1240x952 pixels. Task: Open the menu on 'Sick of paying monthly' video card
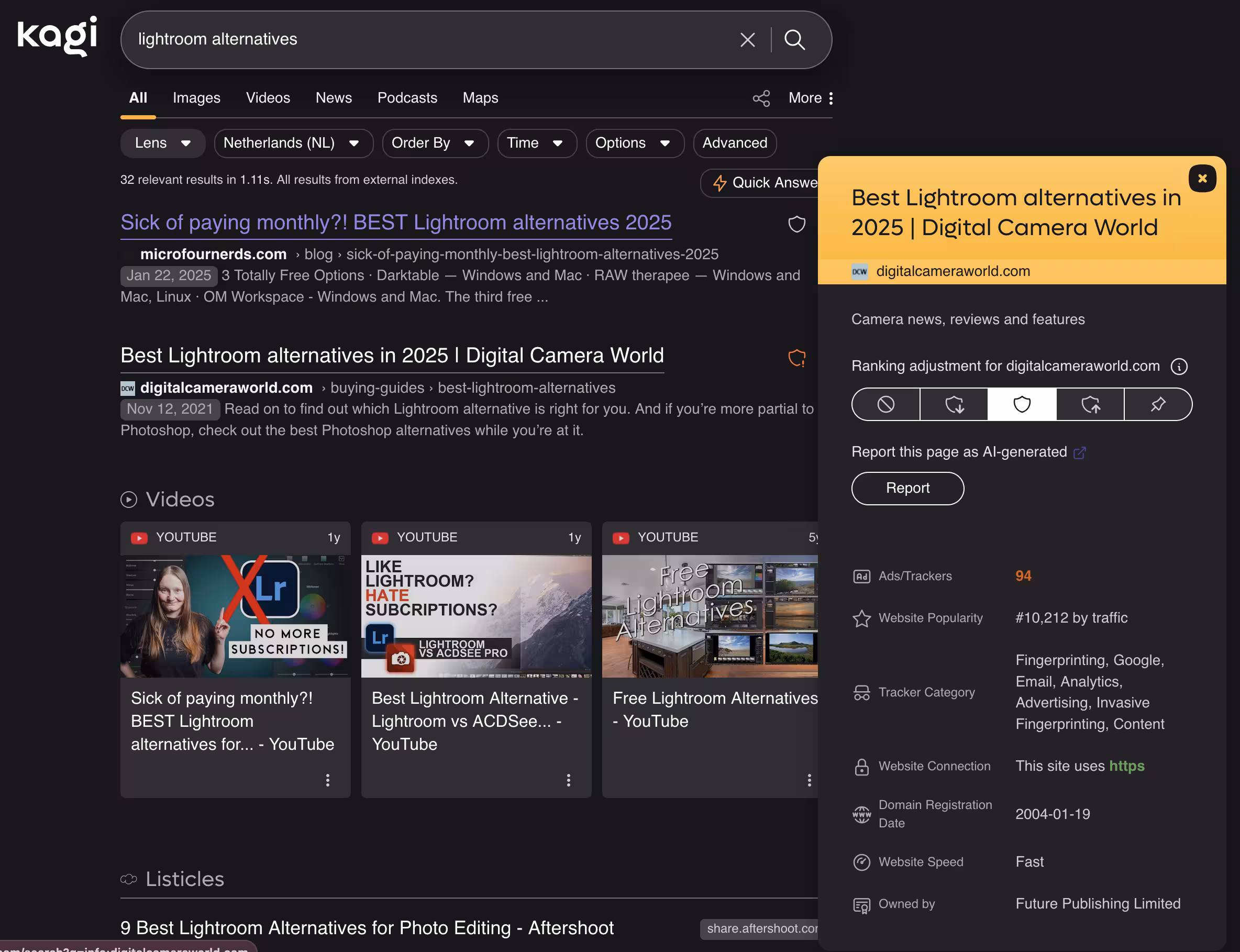click(328, 780)
